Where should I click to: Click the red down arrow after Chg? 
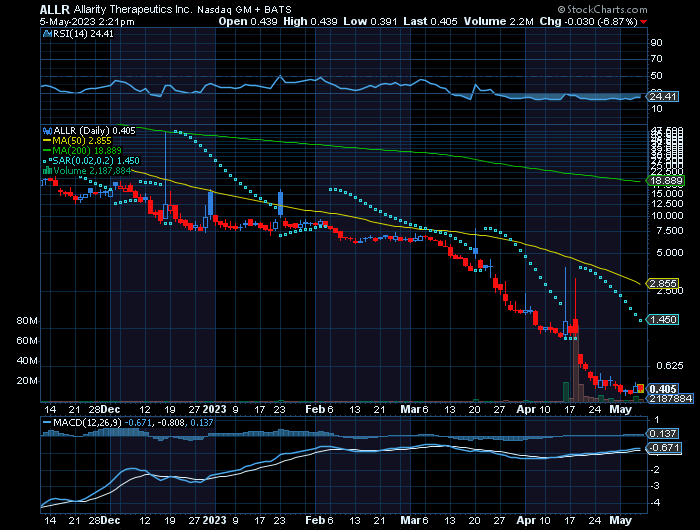coord(643,22)
